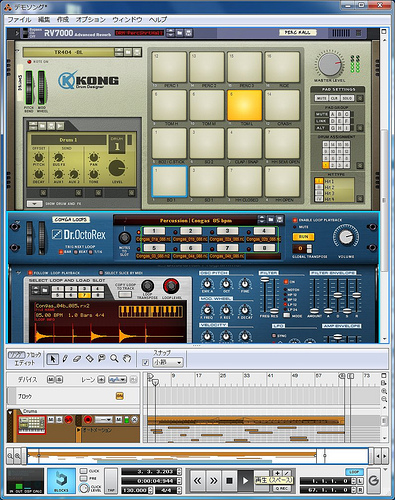Open the ウィンドウ menu

tap(127, 20)
